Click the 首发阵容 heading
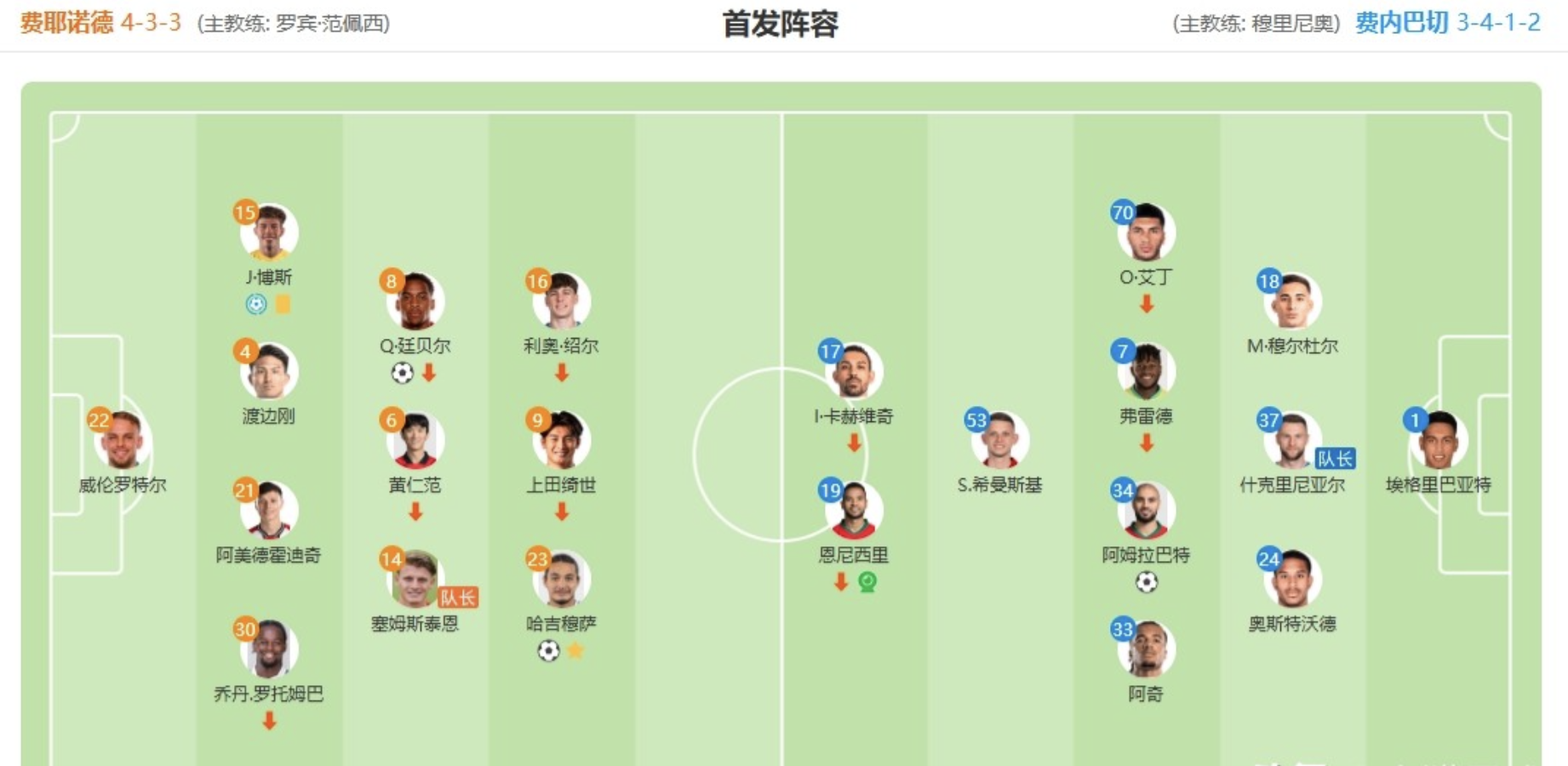Image resolution: width=1568 pixels, height=766 pixels. pyautogui.click(x=781, y=24)
